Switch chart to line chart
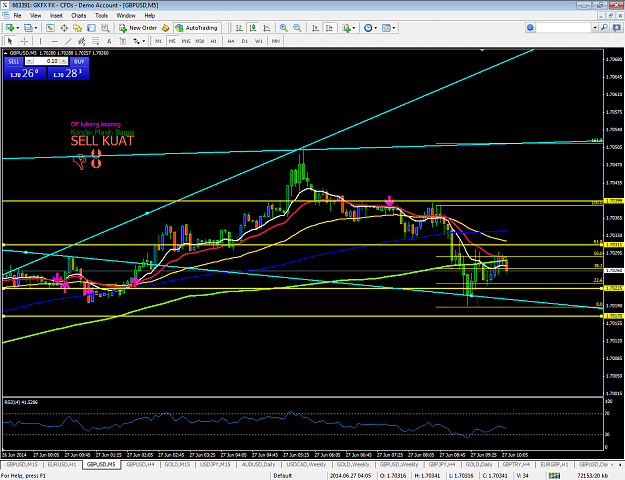This screenshot has height=480, width=625. [x=267, y=28]
